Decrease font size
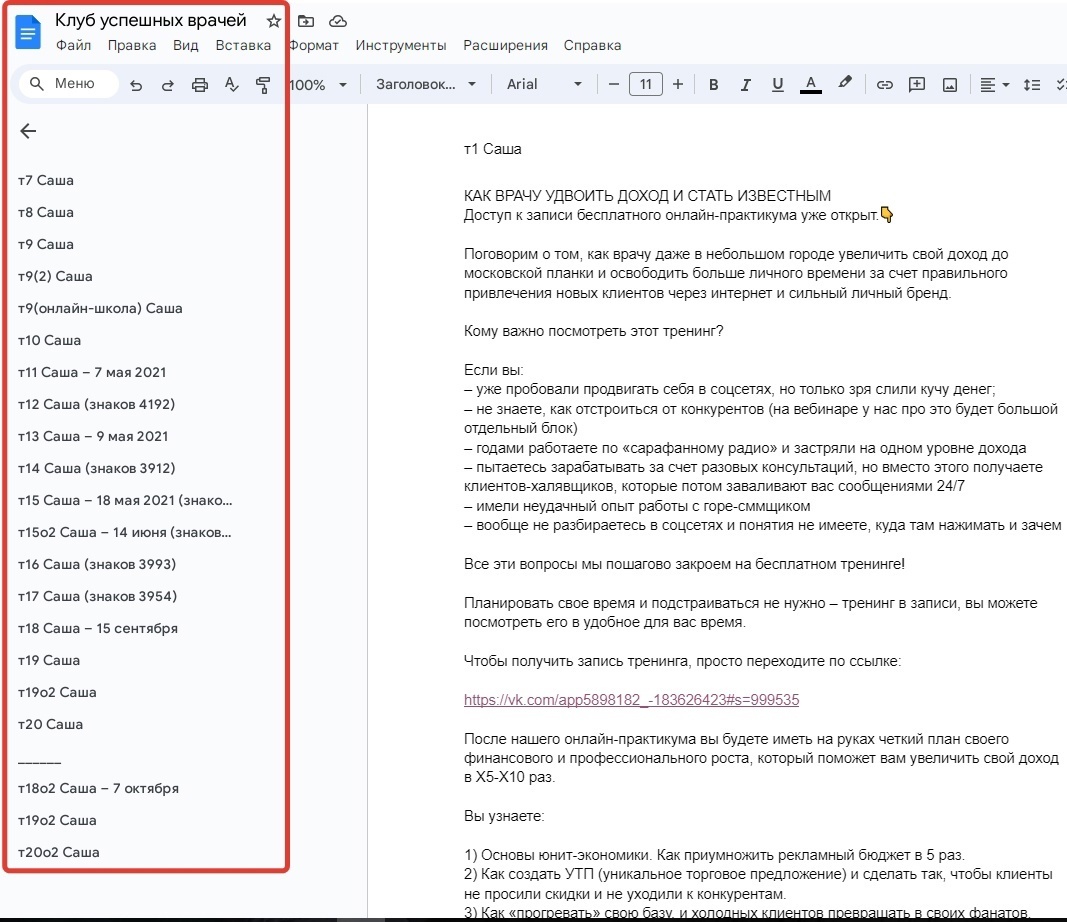The height and width of the screenshot is (922, 1067). 613,84
